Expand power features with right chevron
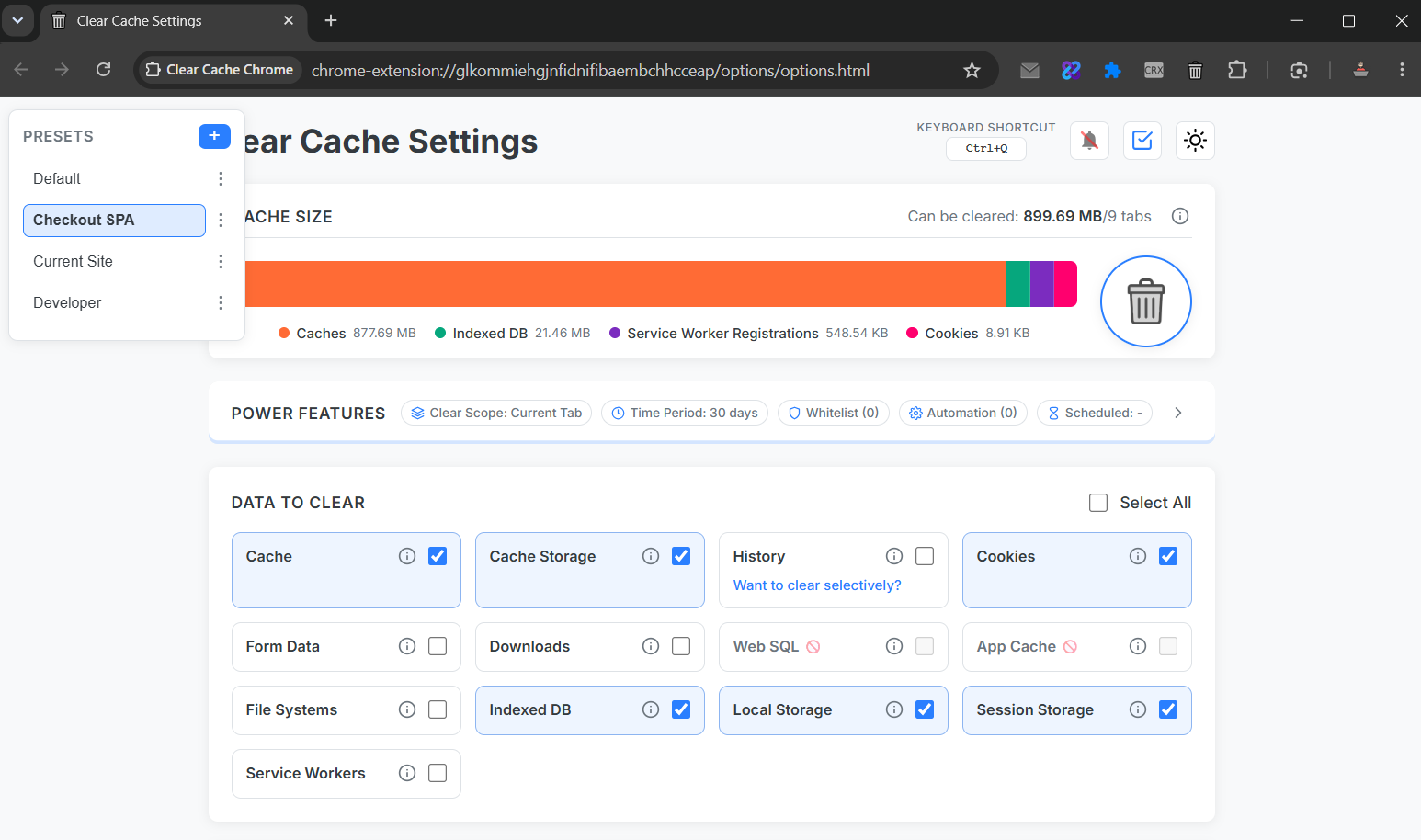This screenshot has height=840, width=1421. coord(1178,413)
